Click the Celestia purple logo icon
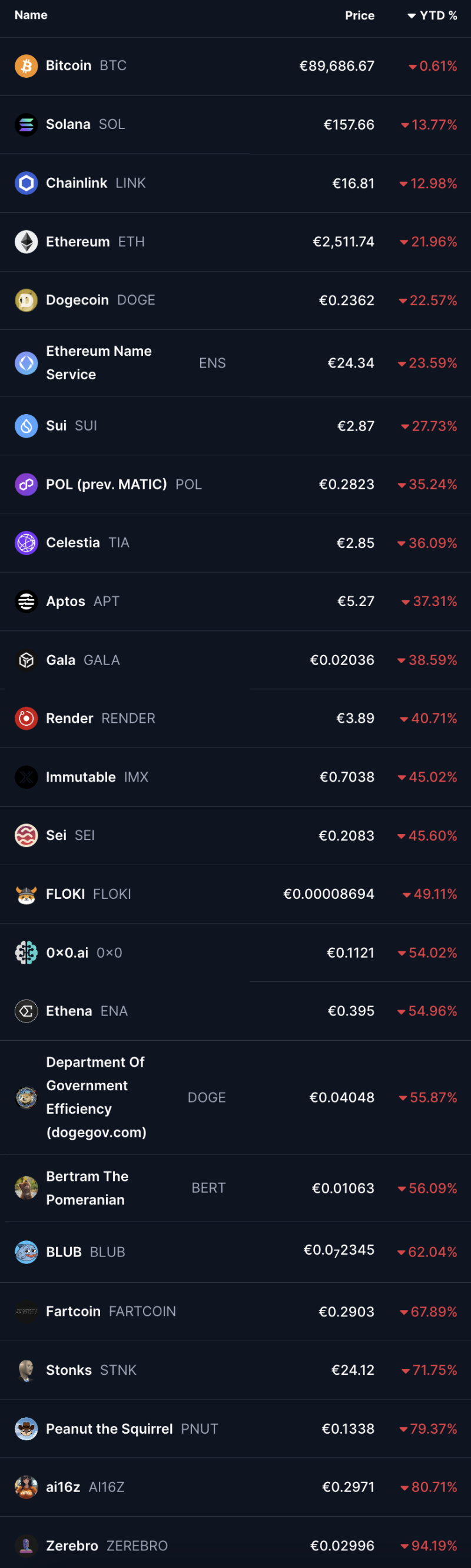471x1568 pixels. 26,543
